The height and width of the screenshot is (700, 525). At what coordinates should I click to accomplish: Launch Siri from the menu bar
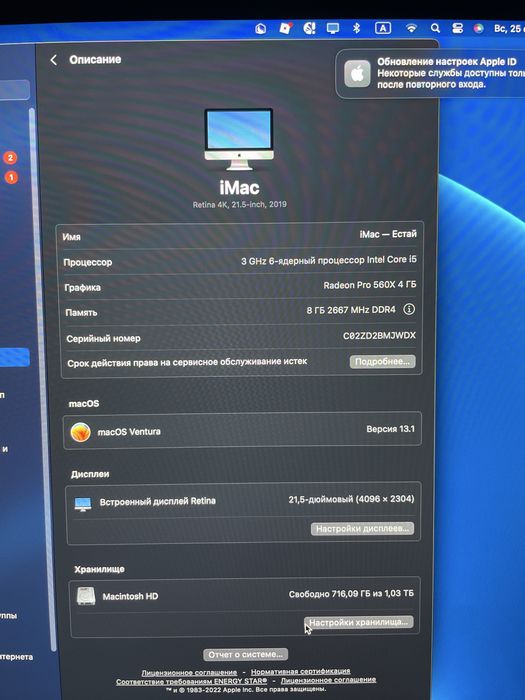(x=479, y=29)
